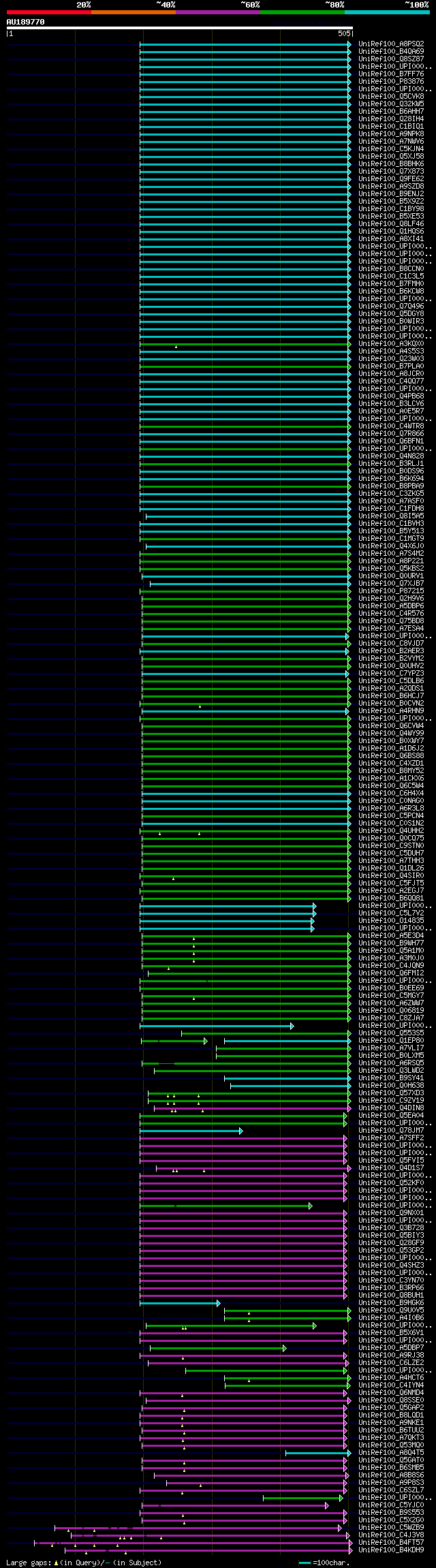This screenshot has width=436, height=1568.
Task: Click the label UniRef100_Q32KW5
Action: pyautogui.click(x=391, y=104)
